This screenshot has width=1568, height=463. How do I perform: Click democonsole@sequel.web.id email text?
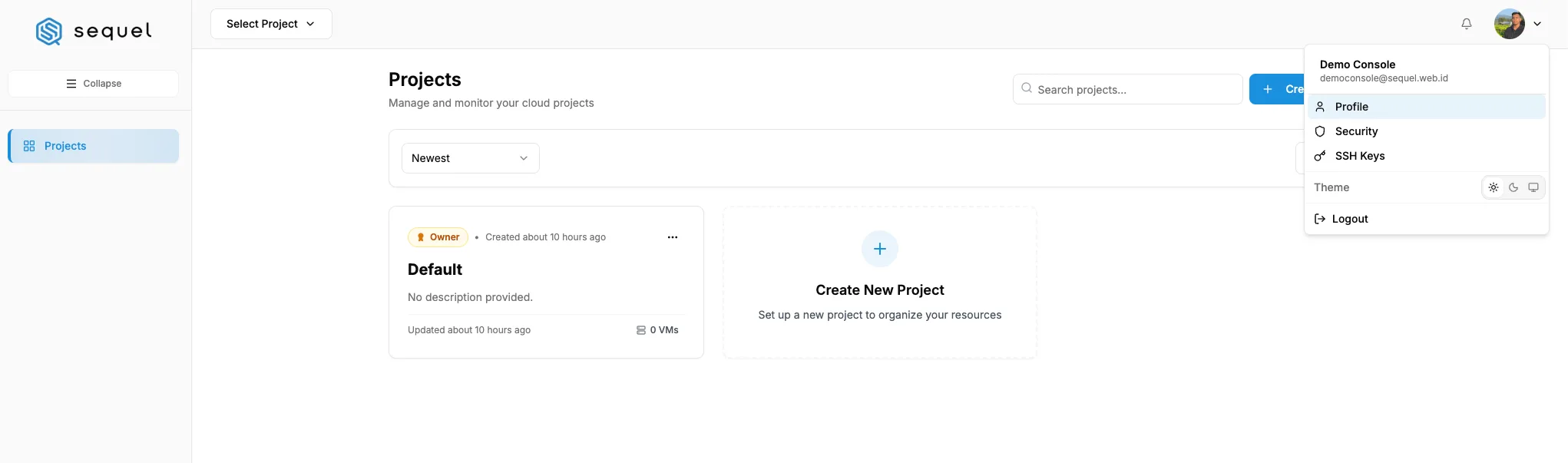point(1384,78)
